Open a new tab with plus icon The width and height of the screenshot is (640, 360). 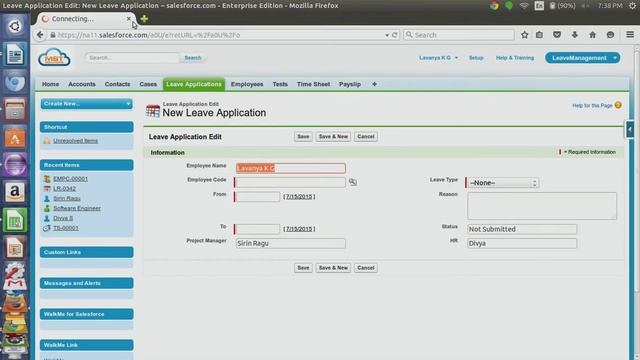tap(144, 19)
